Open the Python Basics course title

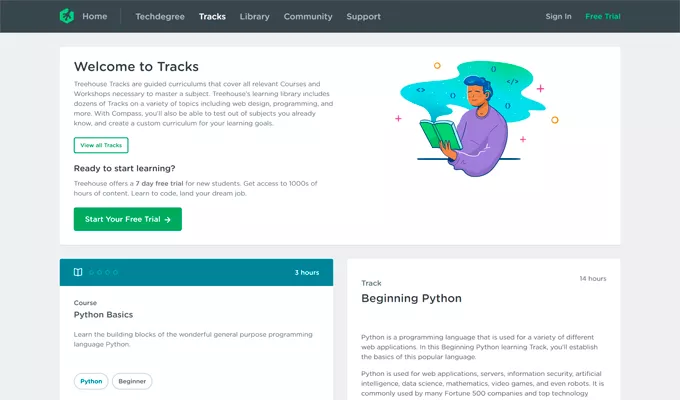pos(103,315)
